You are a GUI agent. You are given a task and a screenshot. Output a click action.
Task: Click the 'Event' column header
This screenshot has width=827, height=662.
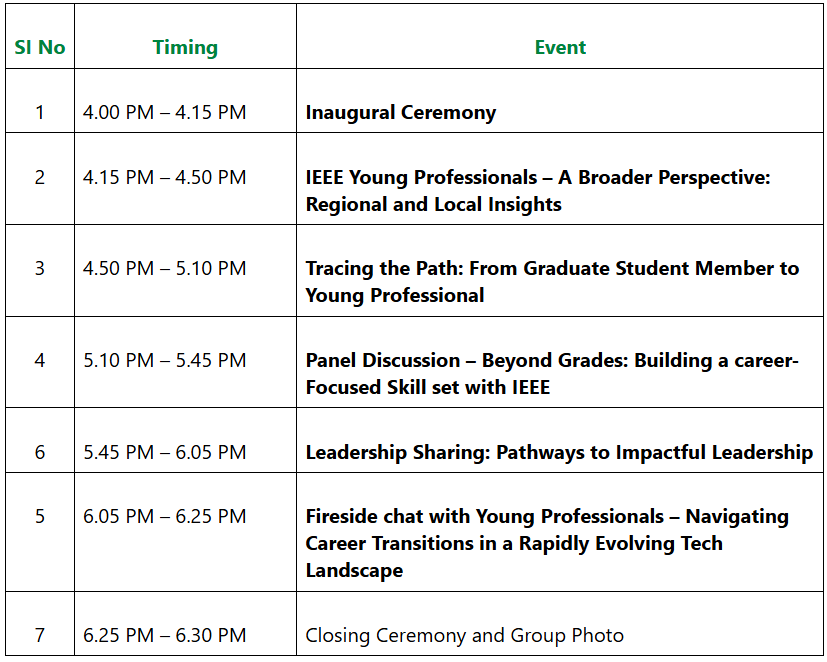560,47
